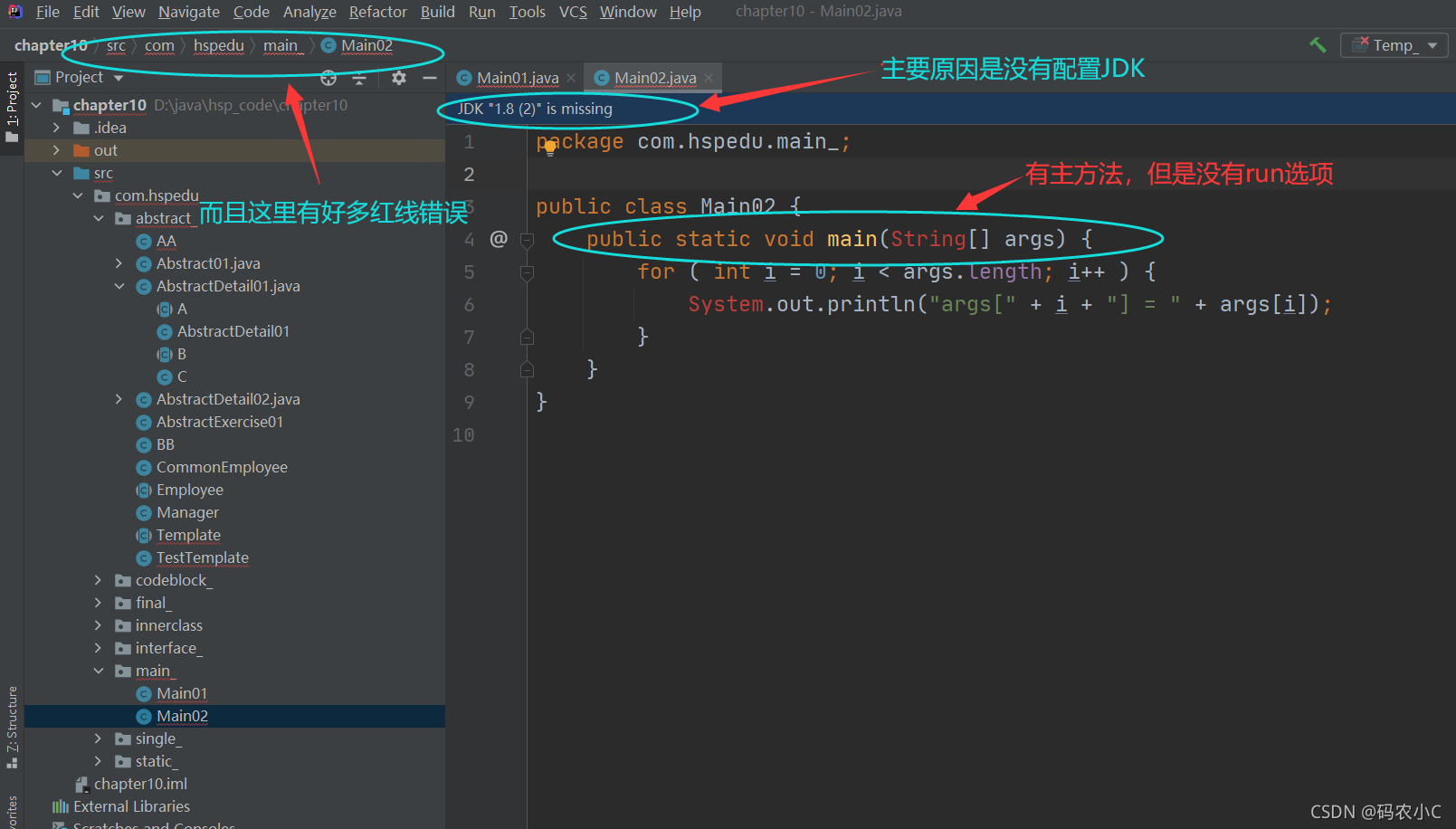The height and width of the screenshot is (829, 1456).
Task: Select the chapter10.iml file
Action: coord(140,784)
